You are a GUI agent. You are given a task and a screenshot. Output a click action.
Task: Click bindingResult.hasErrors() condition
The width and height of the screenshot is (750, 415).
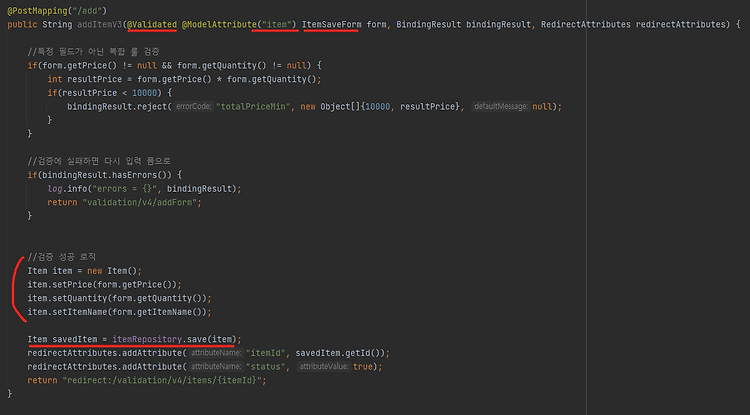point(104,175)
